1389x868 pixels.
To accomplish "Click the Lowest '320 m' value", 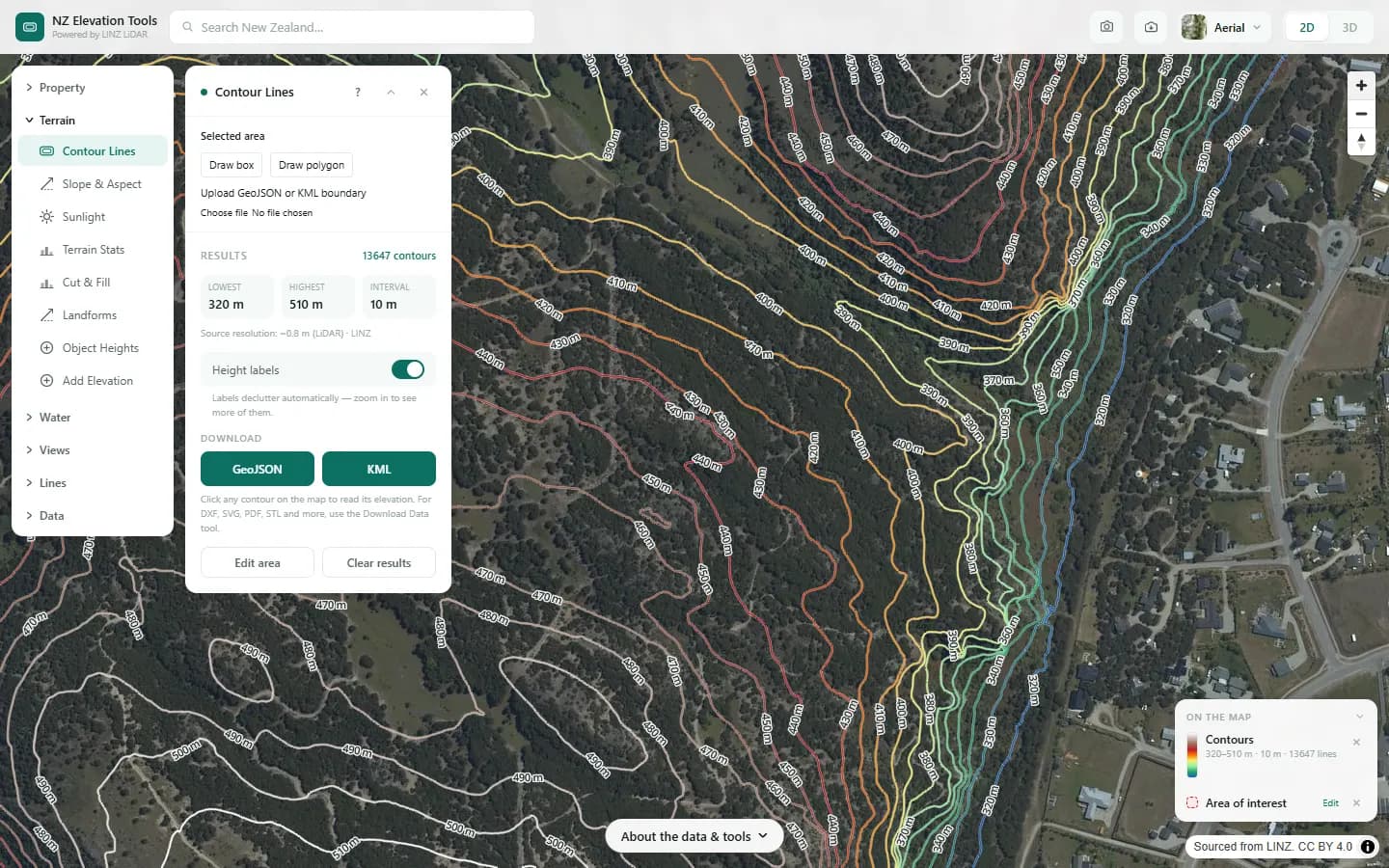I will click(226, 305).
